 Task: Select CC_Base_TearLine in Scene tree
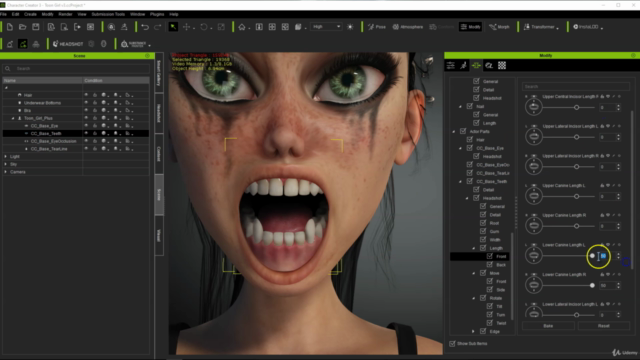tap(49, 149)
